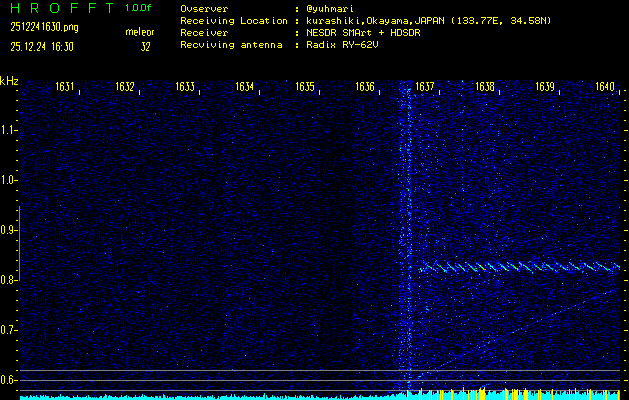This screenshot has width=629, height=400.
Task: Click the 1.0 kHz frequency axis label
Action: [9, 180]
